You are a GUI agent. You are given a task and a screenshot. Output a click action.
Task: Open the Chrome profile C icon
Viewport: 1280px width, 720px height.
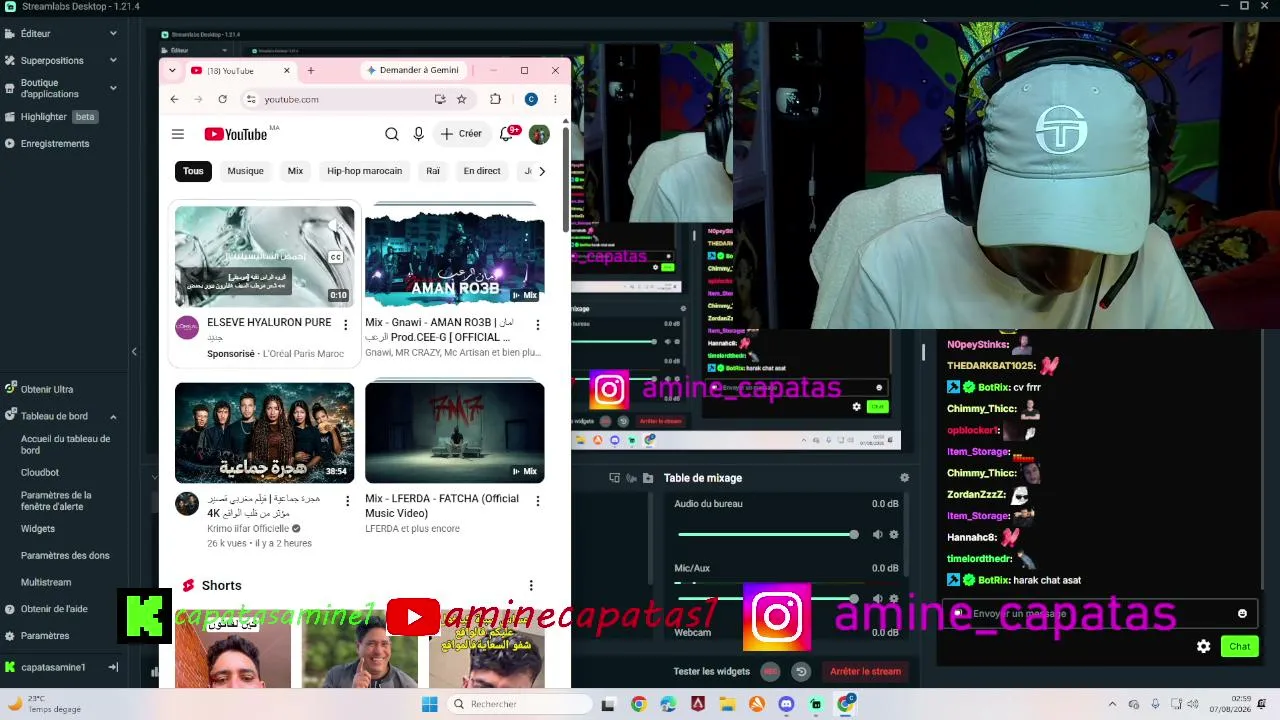pyautogui.click(x=531, y=99)
